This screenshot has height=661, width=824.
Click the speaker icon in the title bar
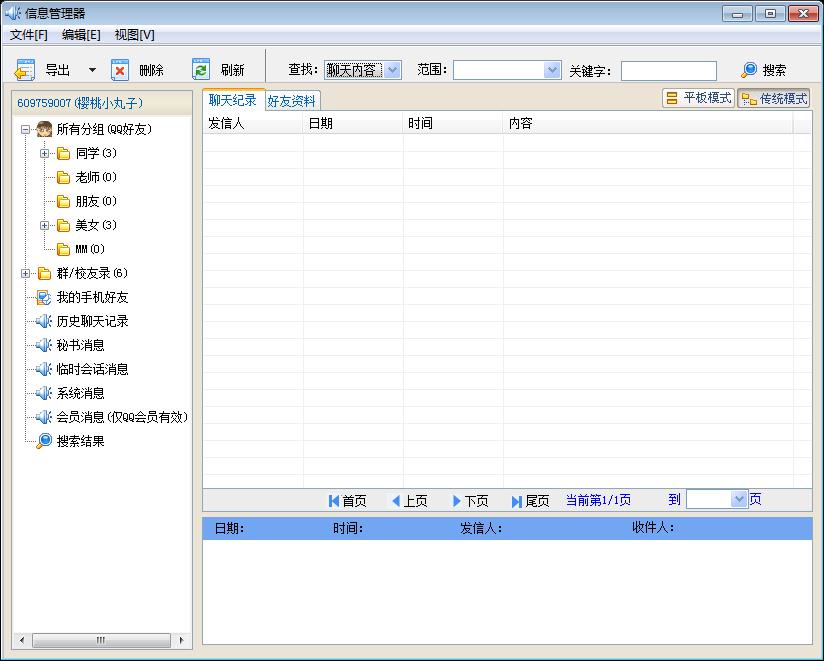click(x=13, y=13)
